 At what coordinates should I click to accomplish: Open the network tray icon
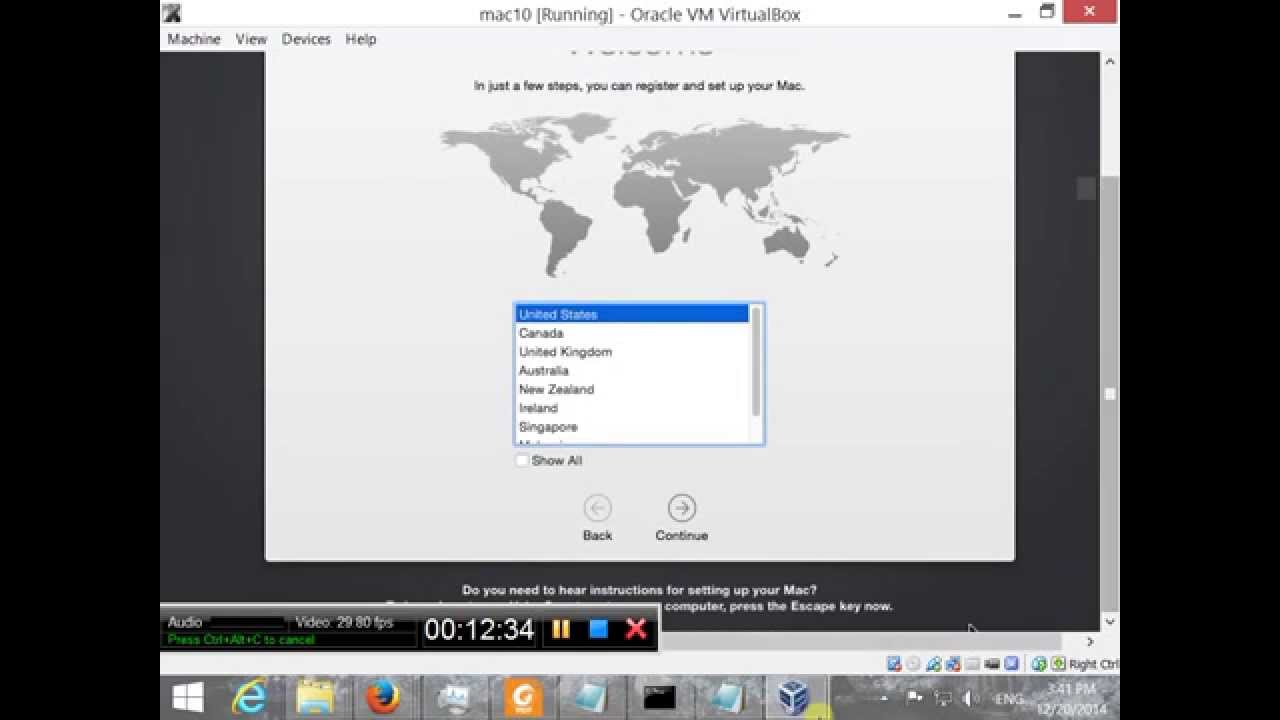pyautogui.click(x=943, y=698)
